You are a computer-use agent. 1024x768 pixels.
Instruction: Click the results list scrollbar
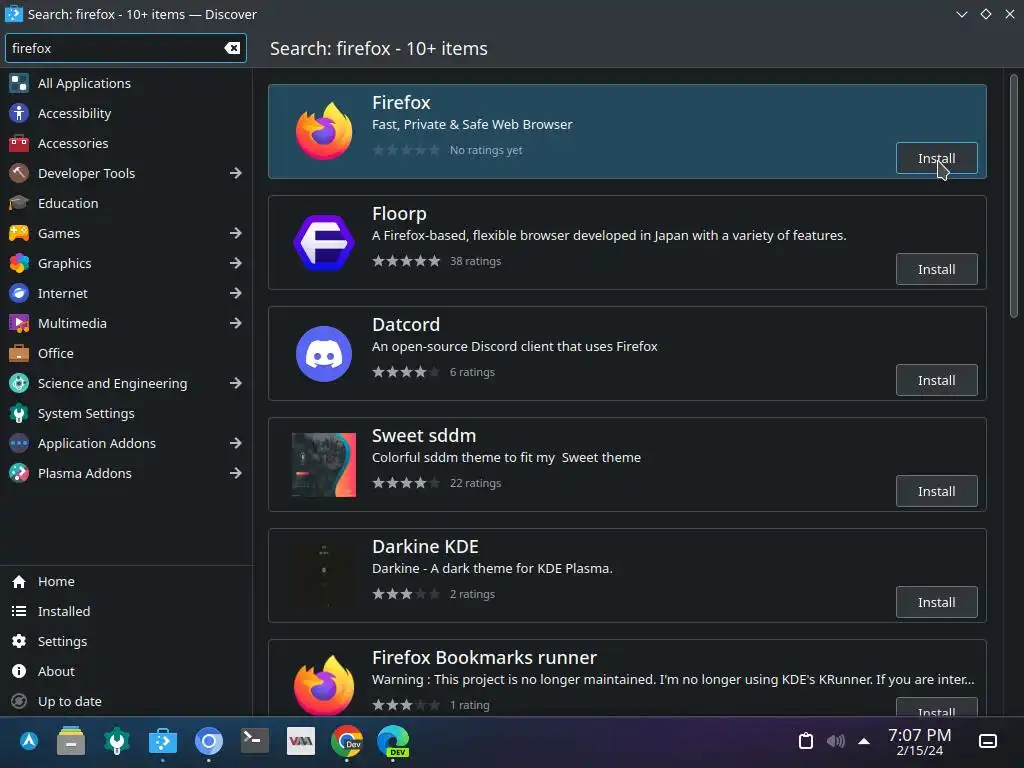1014,196
